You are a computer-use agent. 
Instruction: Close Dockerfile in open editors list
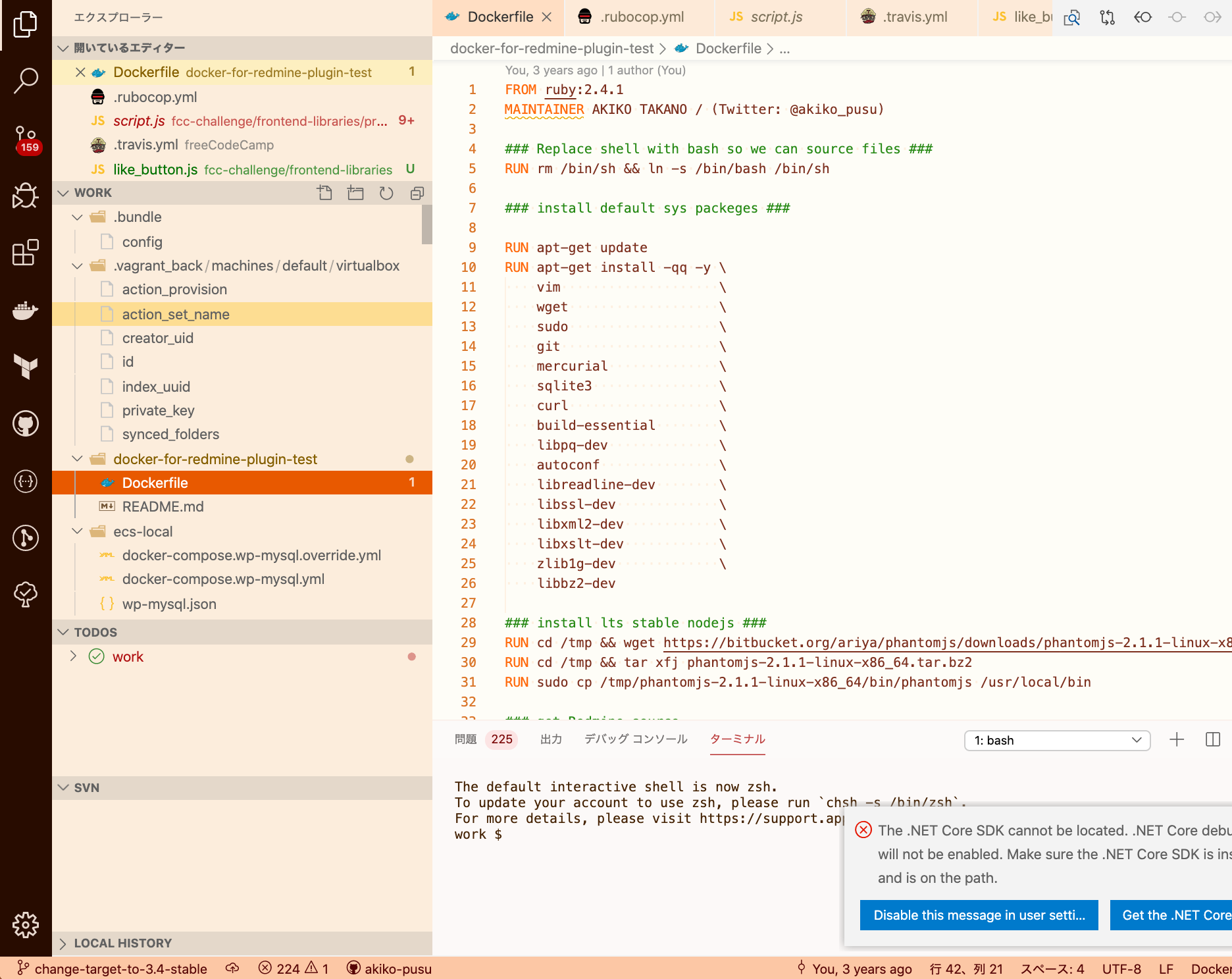[80, 72]
